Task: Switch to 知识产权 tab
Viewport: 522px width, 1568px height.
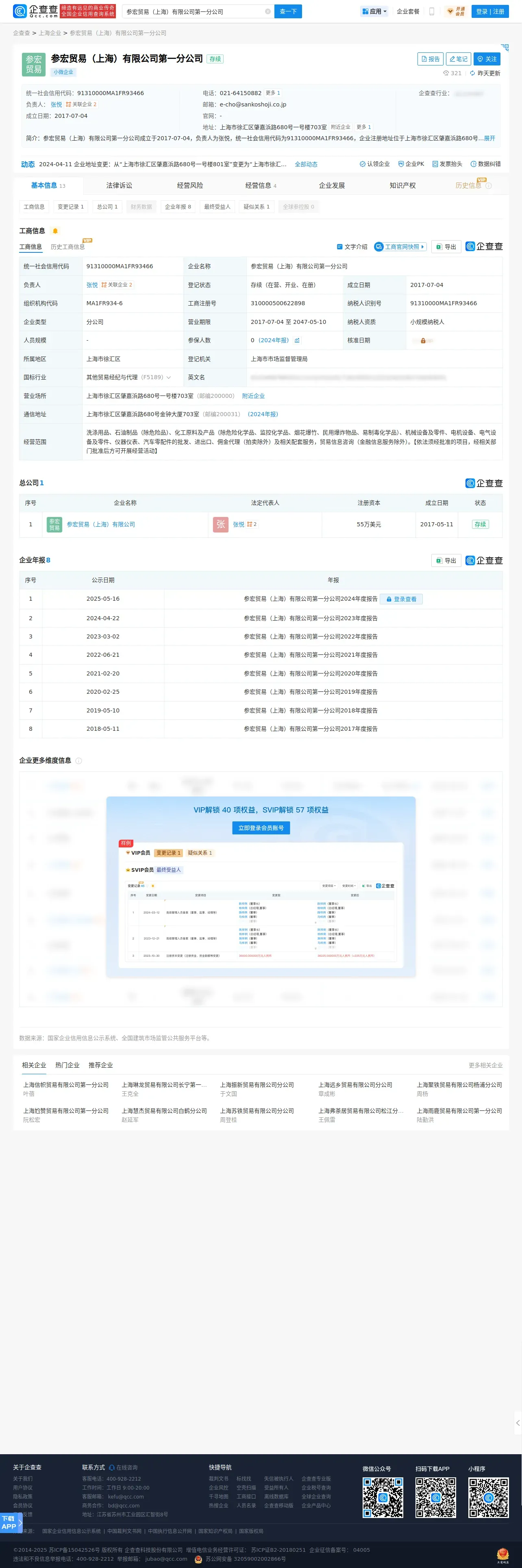Action: coord(402,186)
